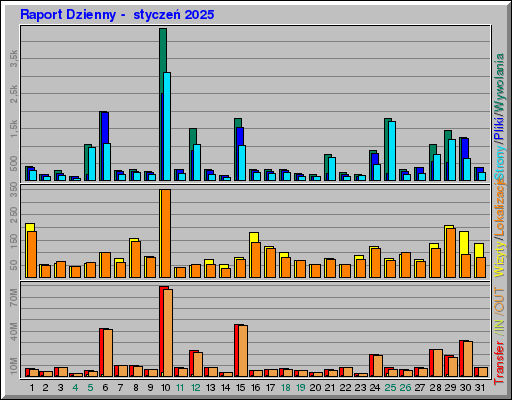Click day label 21 on the x-axis
This screenshot has height=400, width=512.
[x=330, y=388]
